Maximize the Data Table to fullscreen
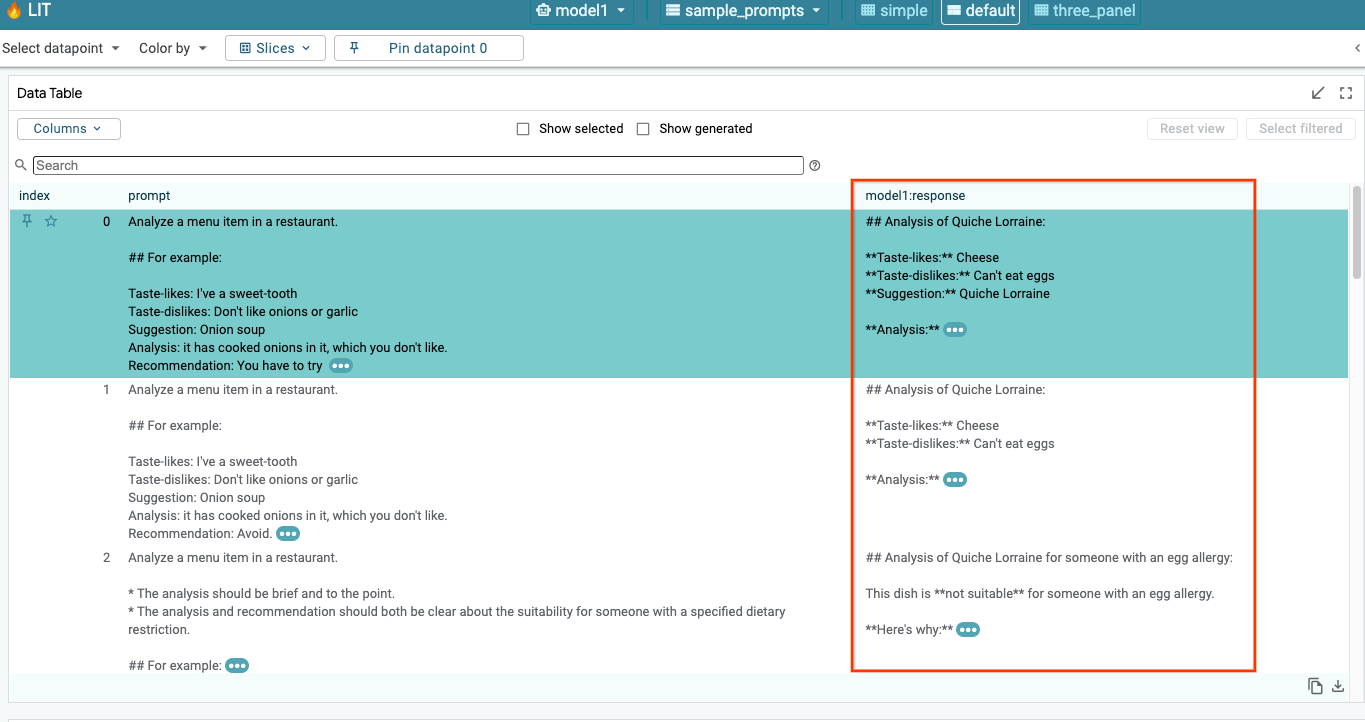 coord(1346,93)
